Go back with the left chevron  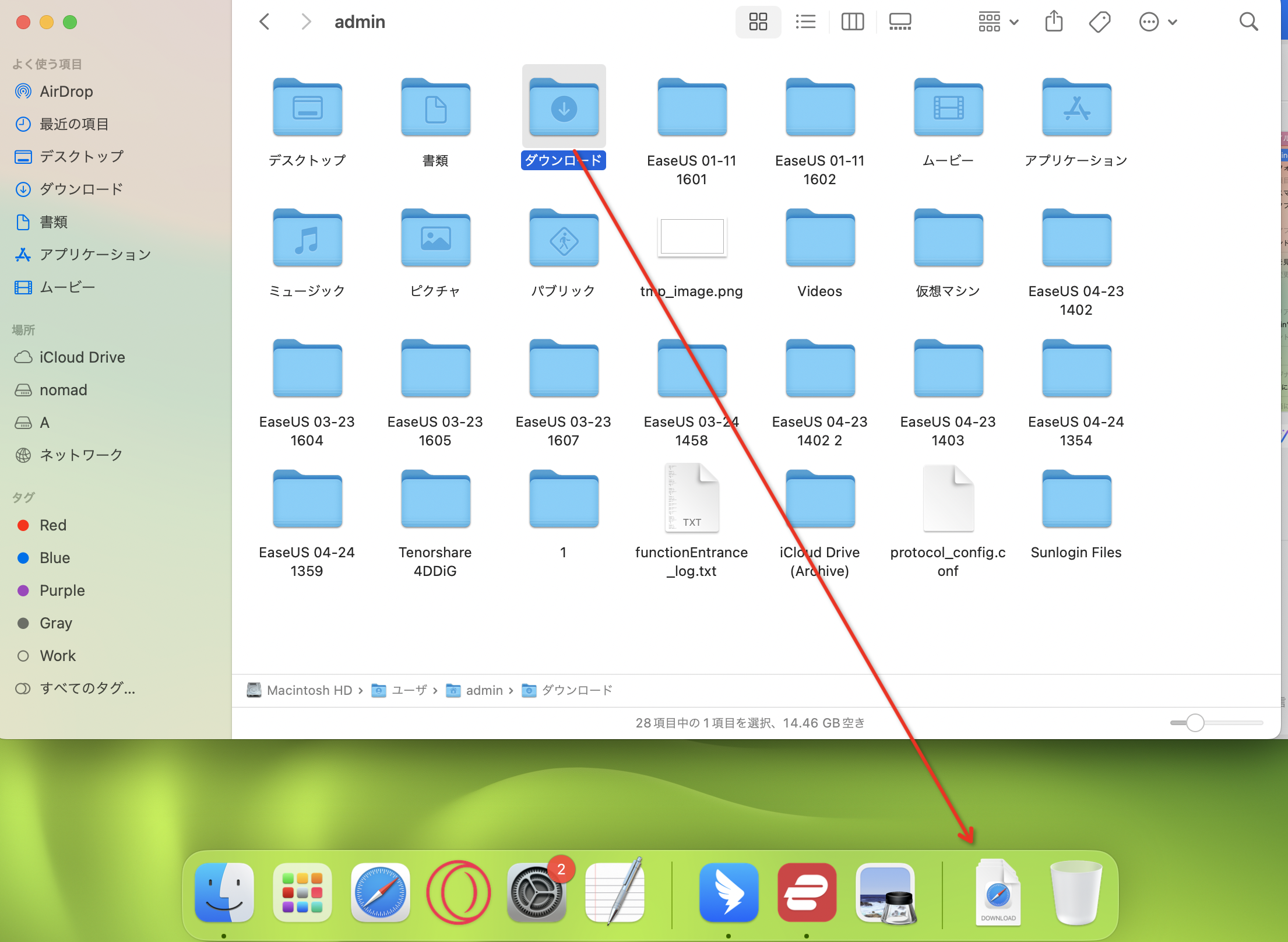[265, 22]
